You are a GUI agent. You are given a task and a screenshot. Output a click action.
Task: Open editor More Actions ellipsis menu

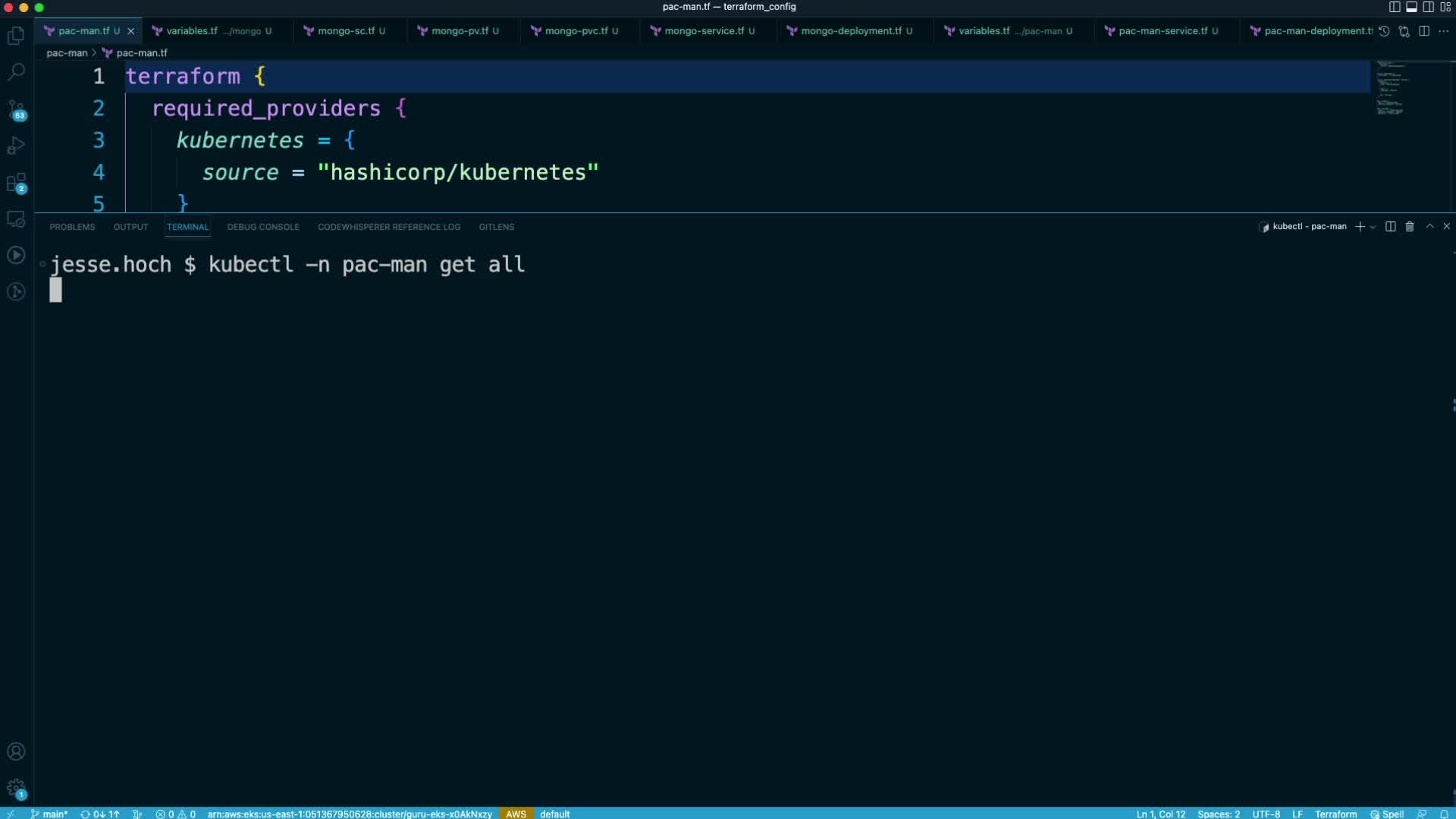pos(1444,31)
